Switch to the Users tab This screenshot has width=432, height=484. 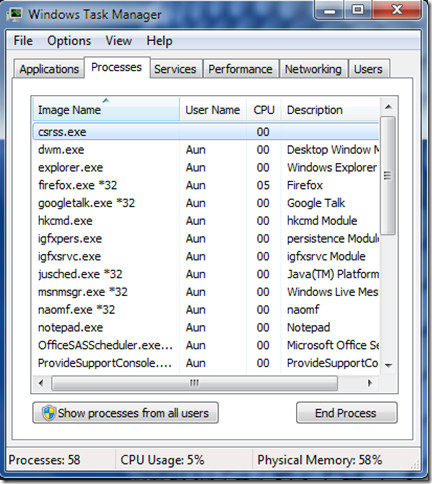[x=368, y=69]
